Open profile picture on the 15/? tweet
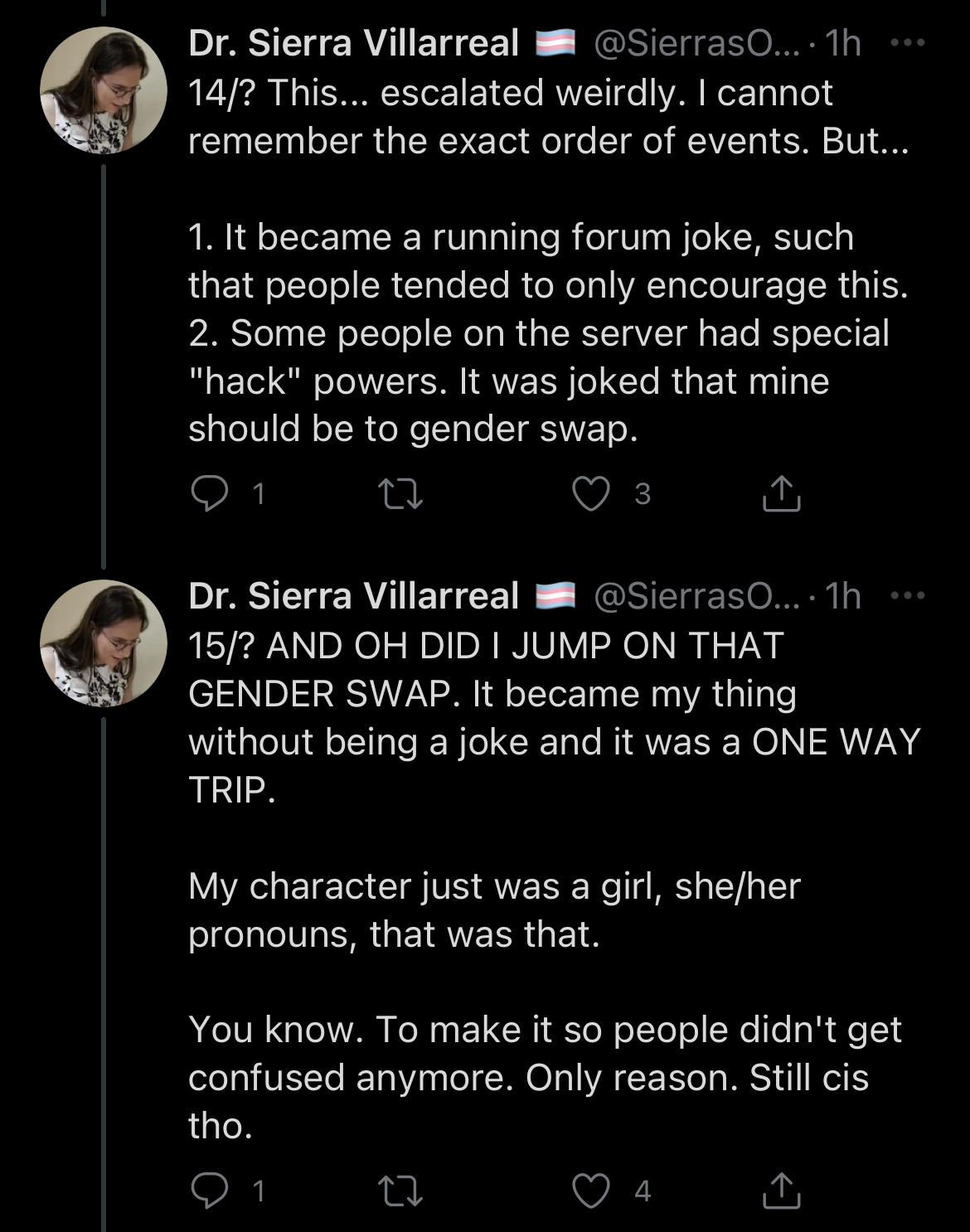The width and height of the screenshot is (970, 1232). pyautogui.click(x=104, y=643)
